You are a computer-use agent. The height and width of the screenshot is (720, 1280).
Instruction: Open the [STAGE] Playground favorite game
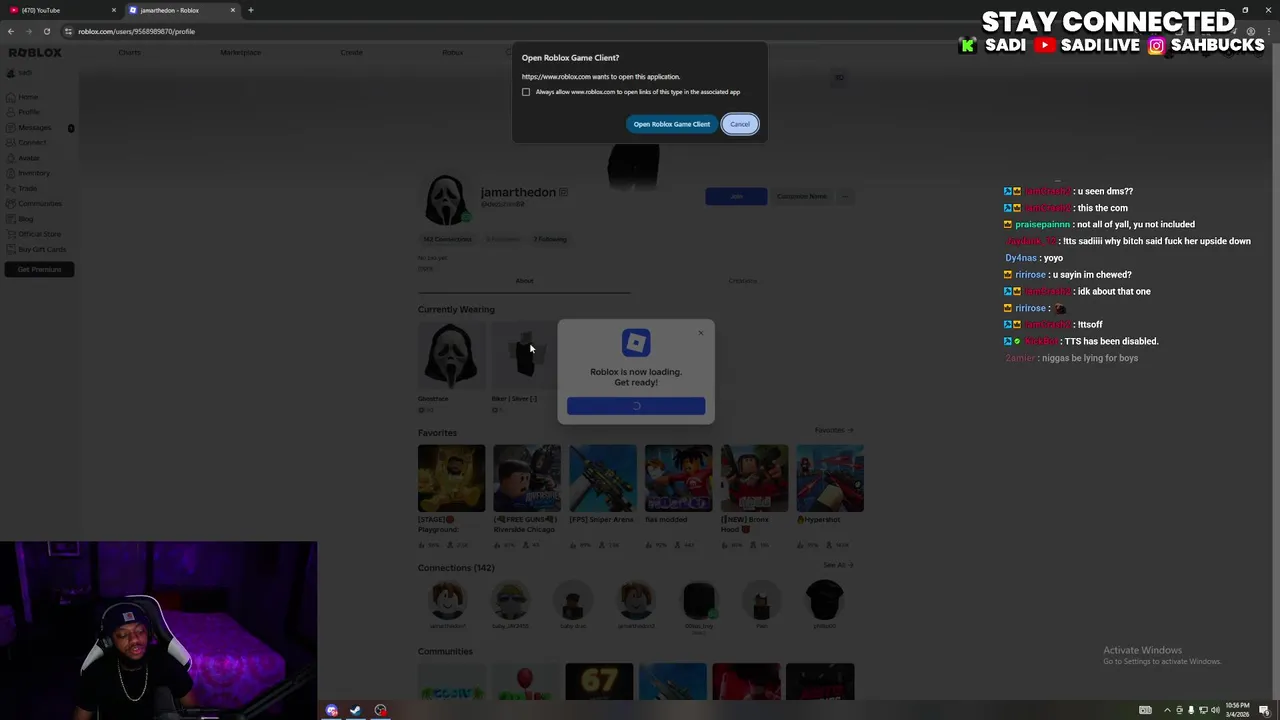click(x=451, y=478)
